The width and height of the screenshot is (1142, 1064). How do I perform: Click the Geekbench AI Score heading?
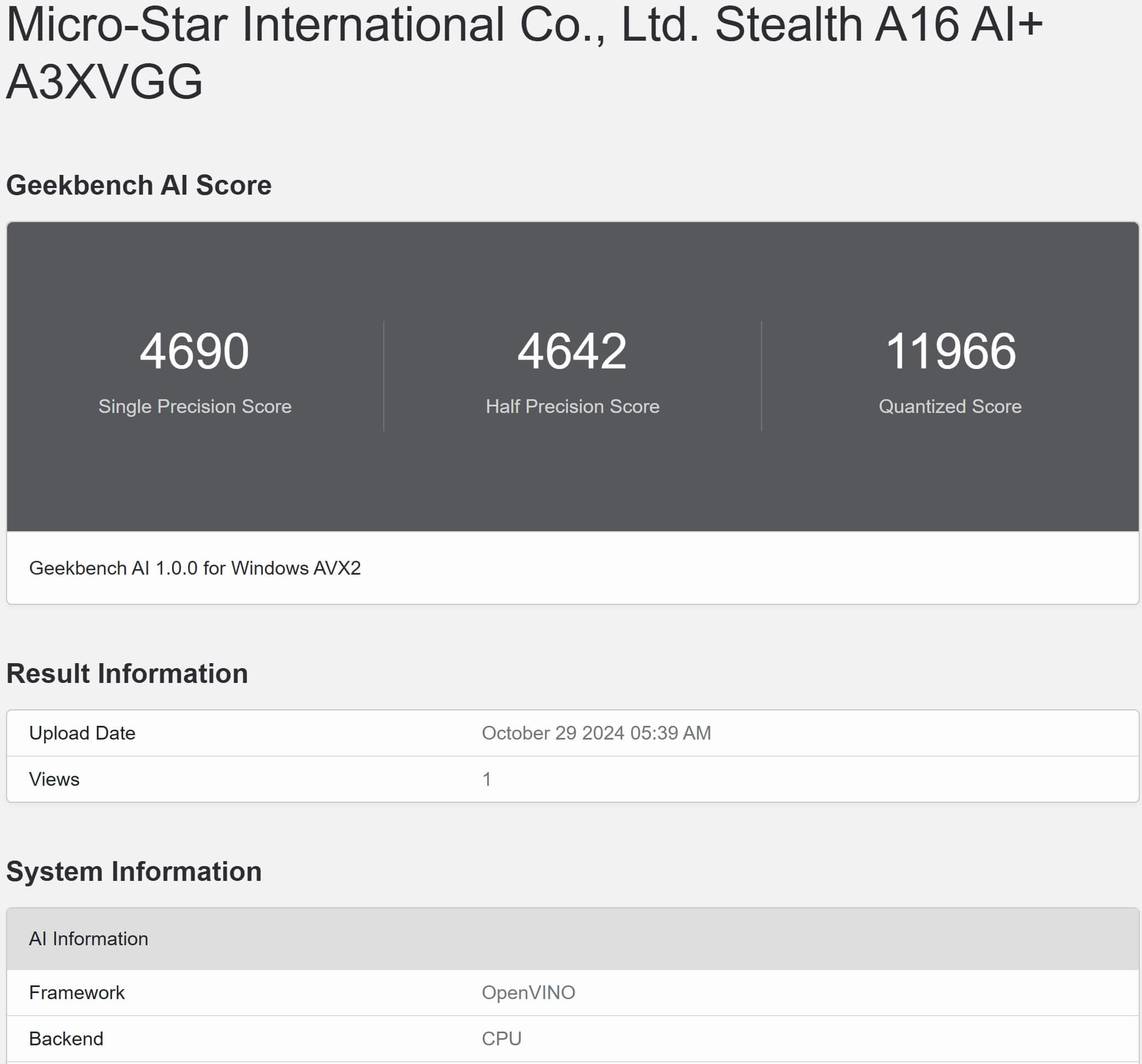coord(139,185)
